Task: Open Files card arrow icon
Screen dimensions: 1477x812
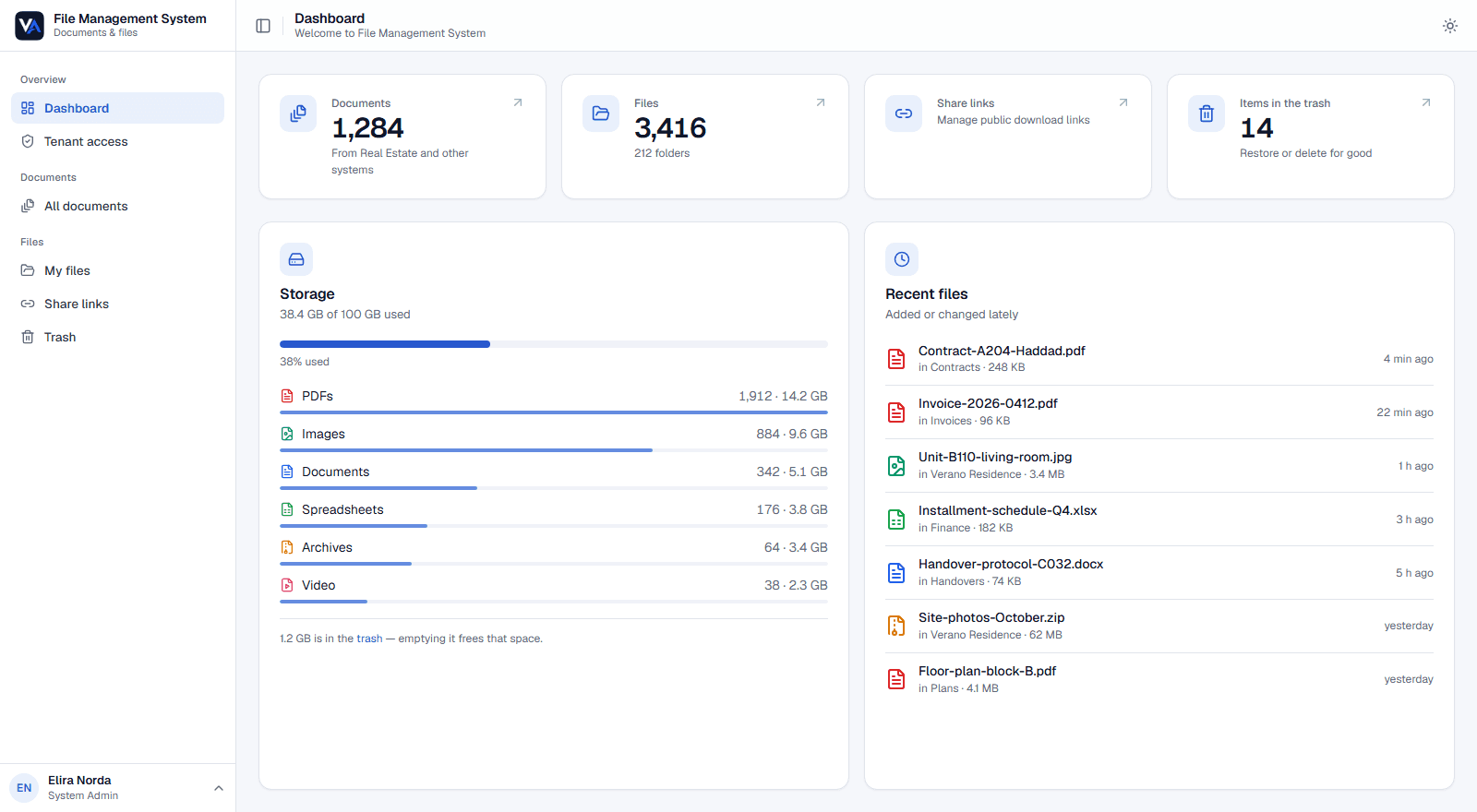Action: pos(821,102)
